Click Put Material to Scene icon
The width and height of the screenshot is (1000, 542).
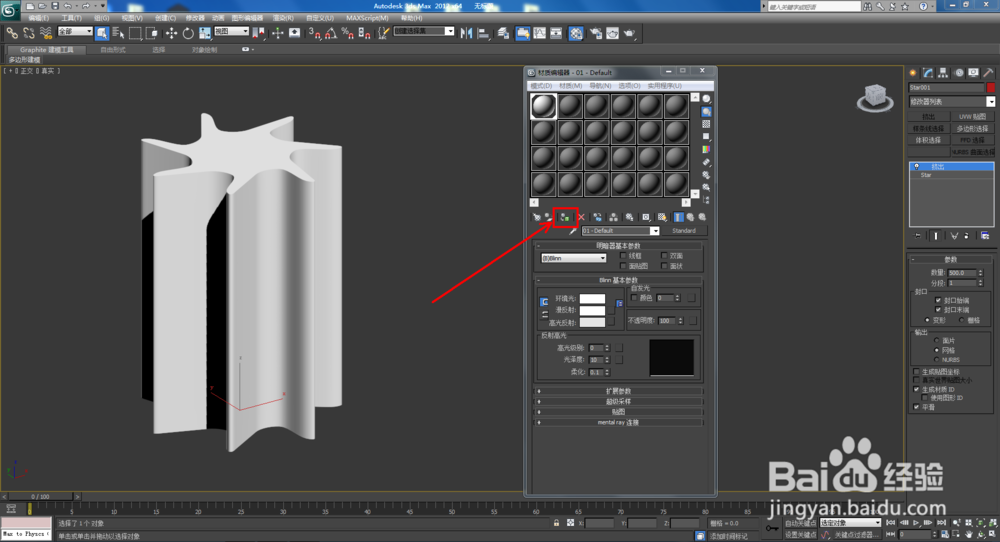click(549, 217)
